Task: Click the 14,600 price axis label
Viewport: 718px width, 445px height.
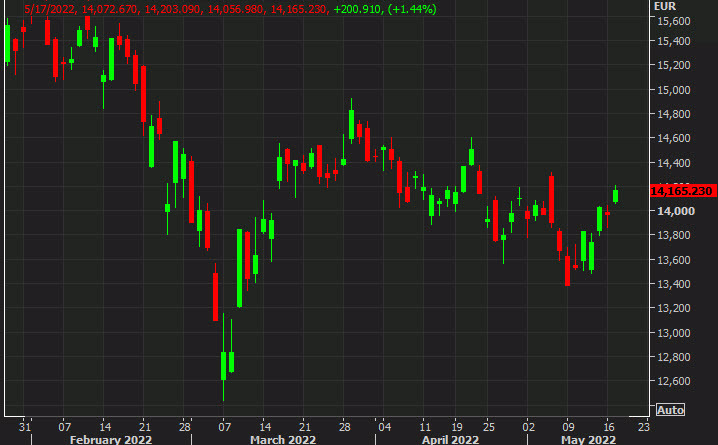Action: (x=674, y=138)
